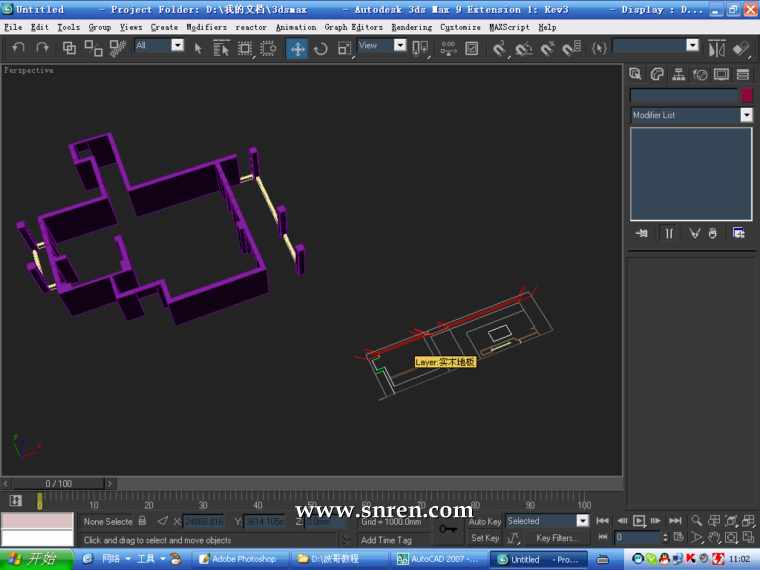Screen dimensions: 760x570
Task: Toggle Keyboard Shortcut Override icon
Action: pyautogui.click(x=472, y=48)
